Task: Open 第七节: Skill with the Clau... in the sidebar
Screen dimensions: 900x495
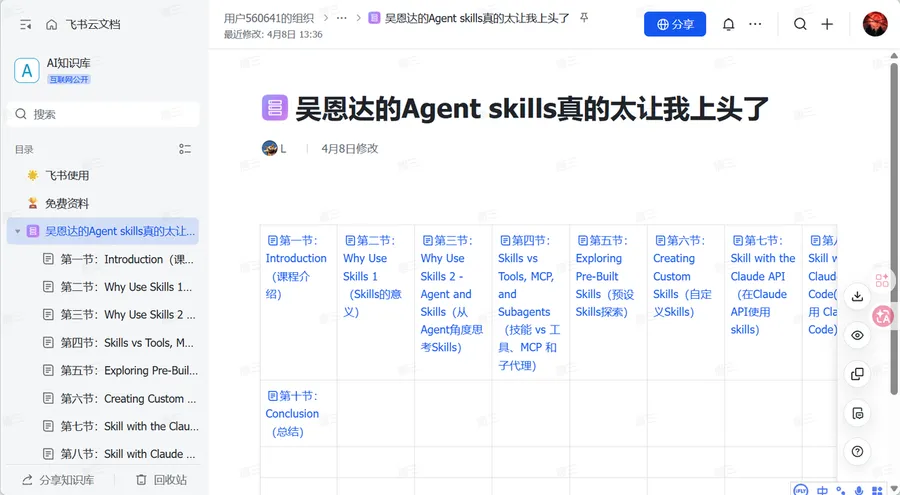Action: [130, 426]
